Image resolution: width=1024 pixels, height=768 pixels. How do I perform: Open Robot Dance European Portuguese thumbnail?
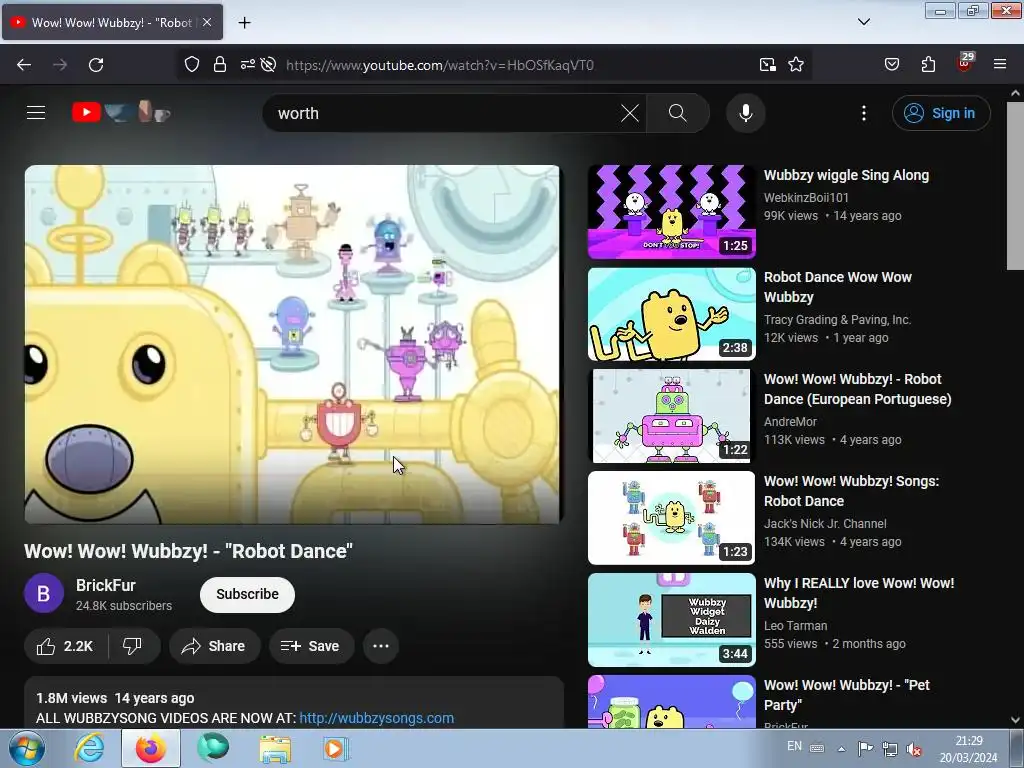672,416
